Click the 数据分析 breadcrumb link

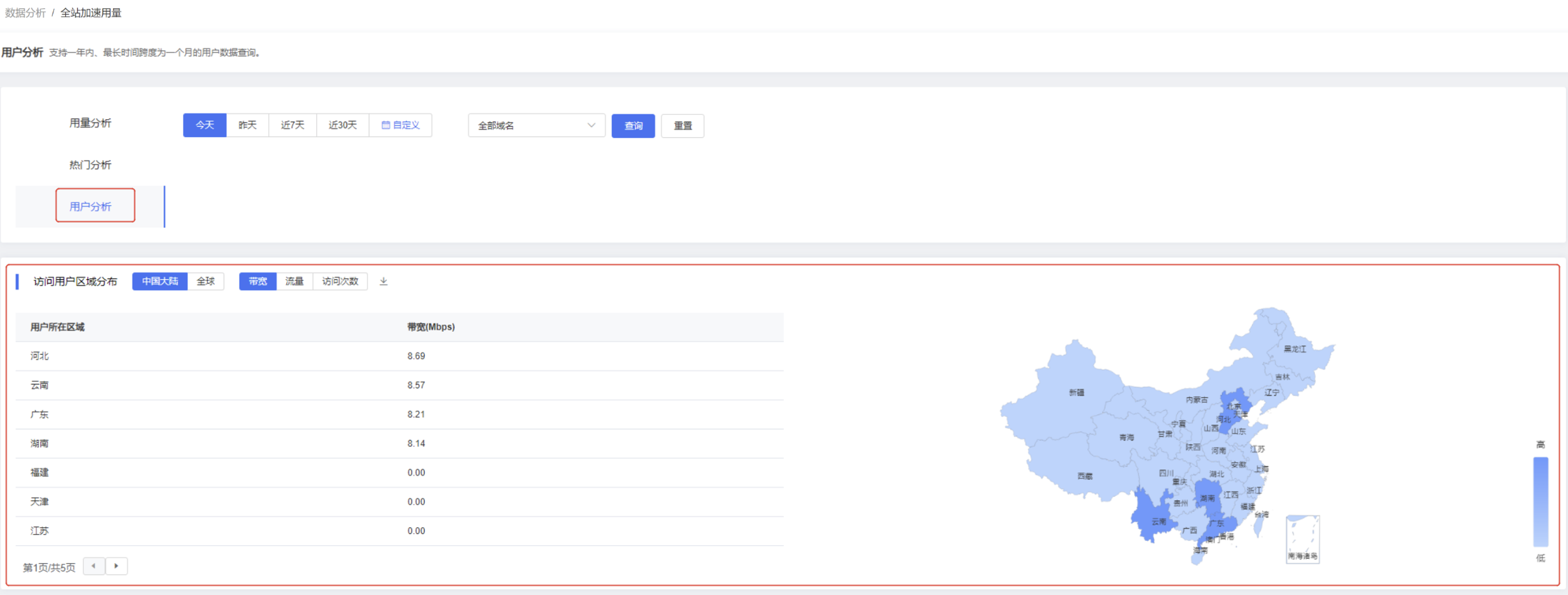[25, 12]
